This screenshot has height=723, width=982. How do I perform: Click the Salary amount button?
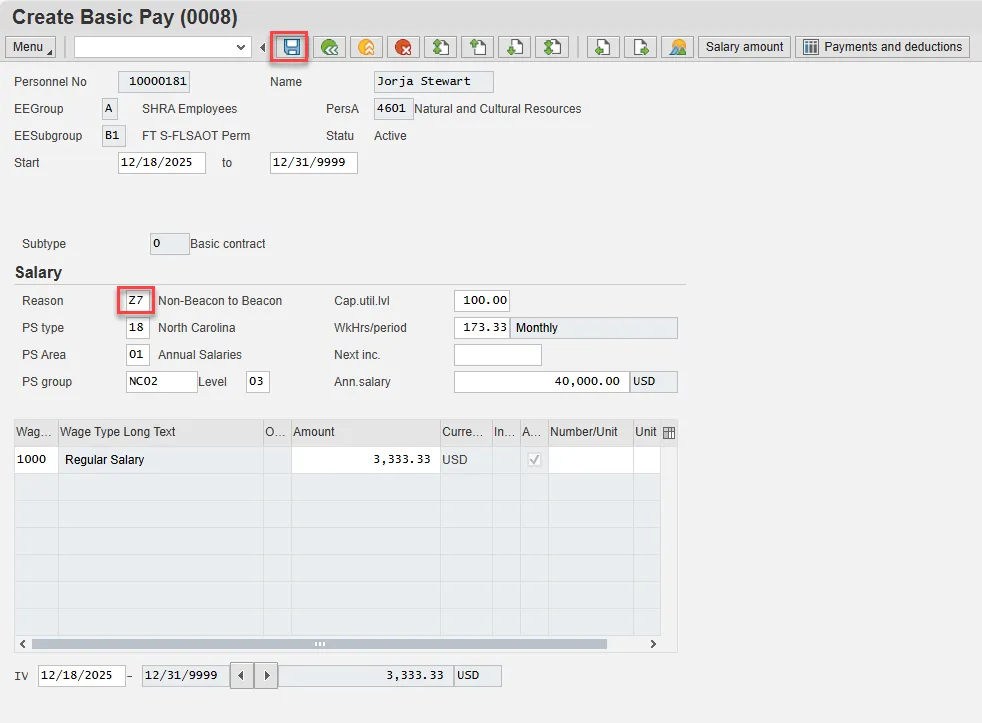pos(744,47)
